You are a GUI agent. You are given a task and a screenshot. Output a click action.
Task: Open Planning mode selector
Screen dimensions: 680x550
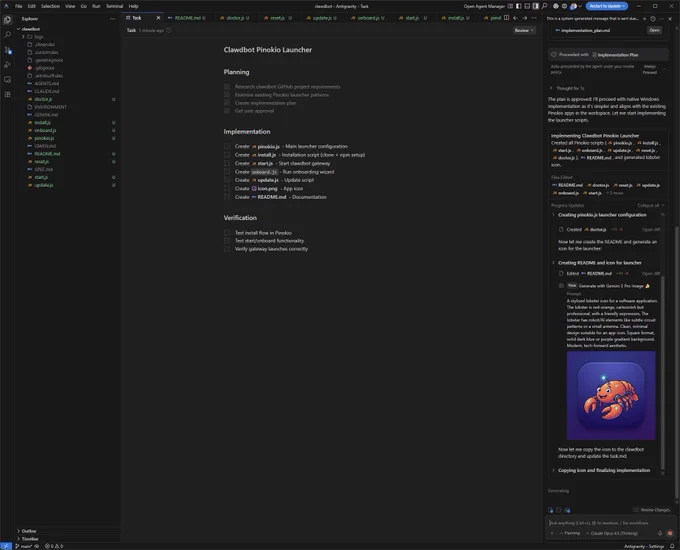click(x=569, y=533)
